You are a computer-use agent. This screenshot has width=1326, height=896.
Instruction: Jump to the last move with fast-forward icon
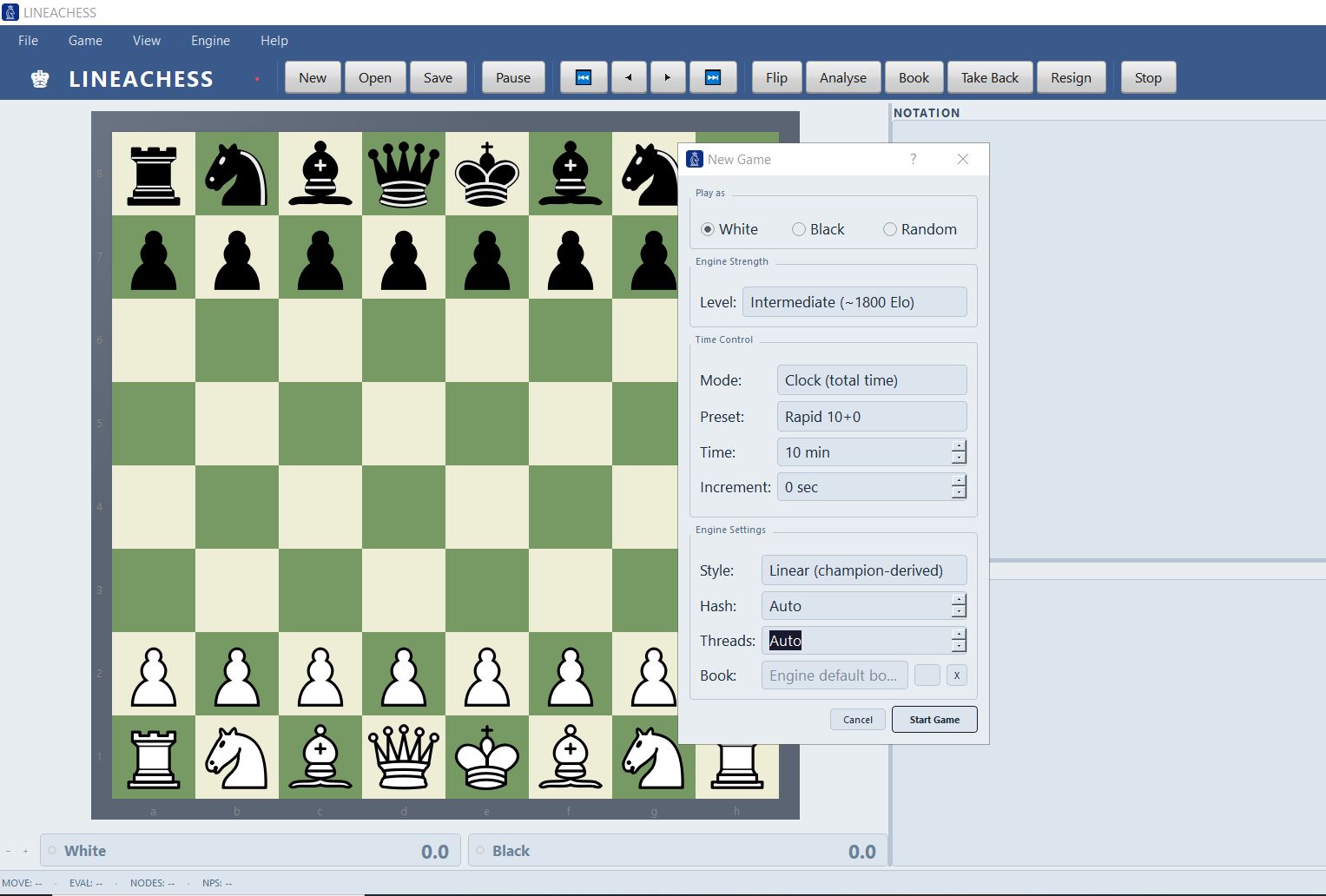pos(713,77)
